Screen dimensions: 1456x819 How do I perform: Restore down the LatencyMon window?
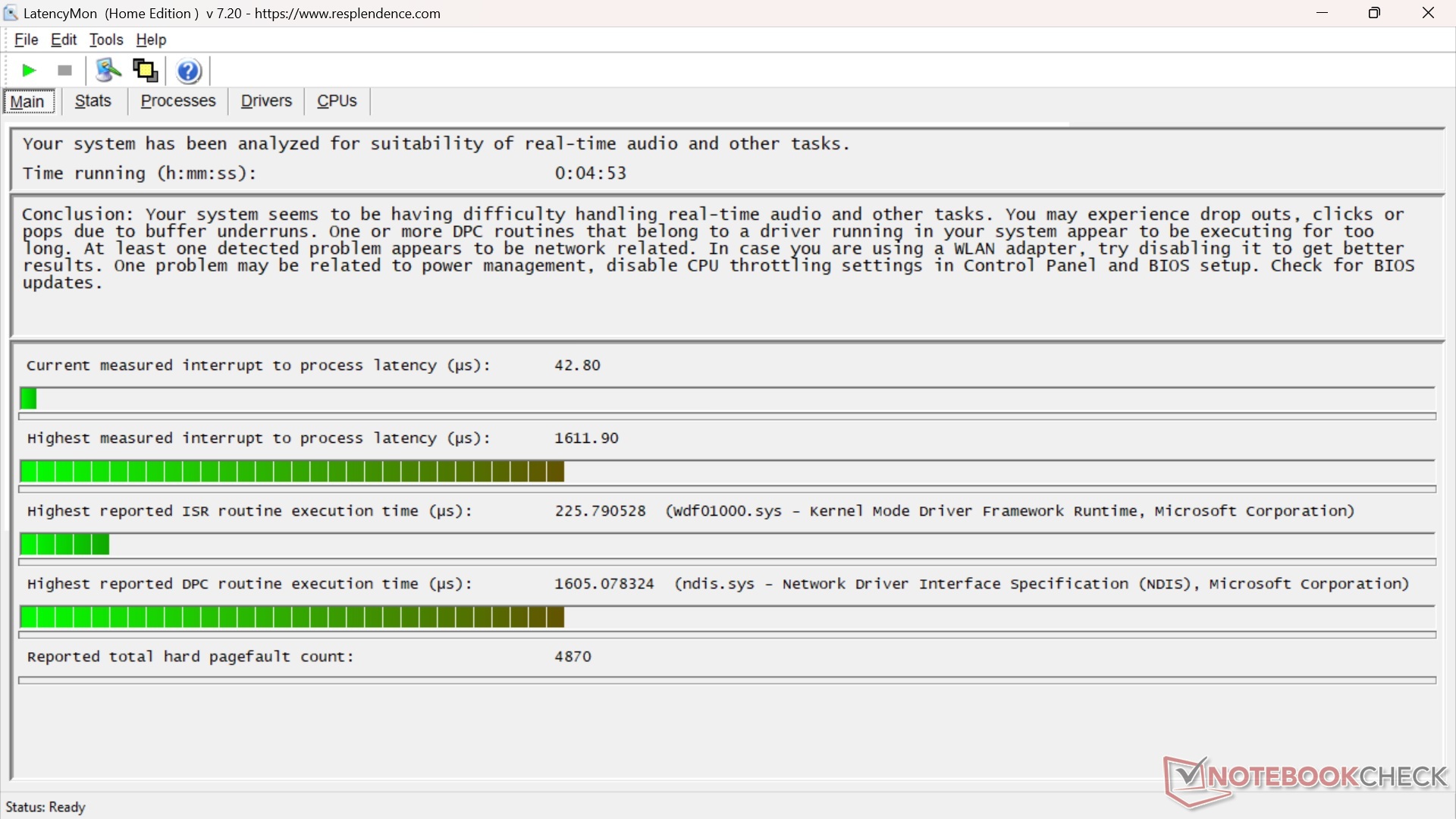point(1374,13)
